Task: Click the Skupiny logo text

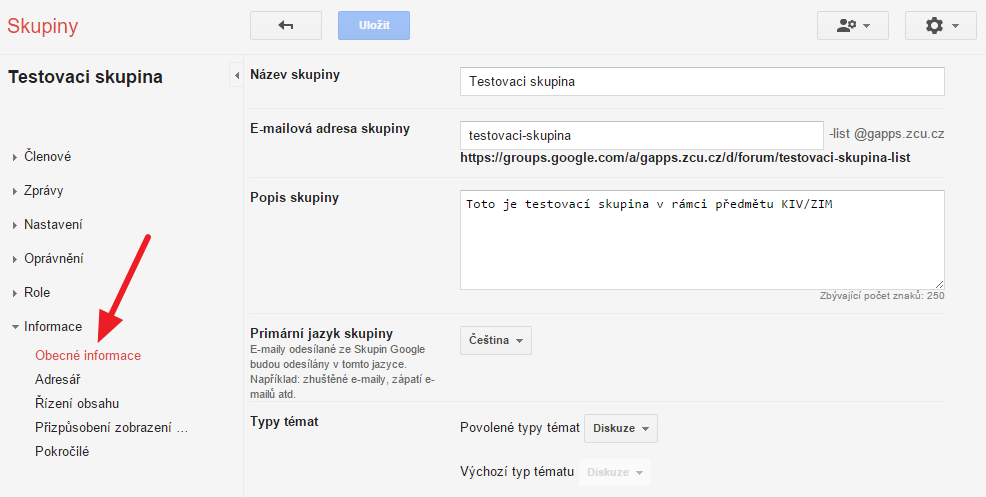Action: click(43, 26)
